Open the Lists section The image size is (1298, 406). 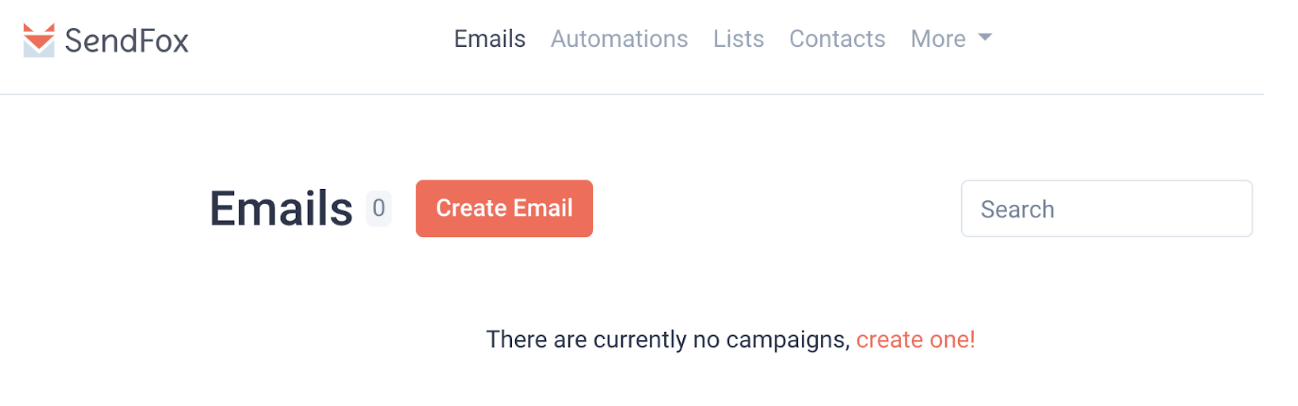(x=738, y=39)
